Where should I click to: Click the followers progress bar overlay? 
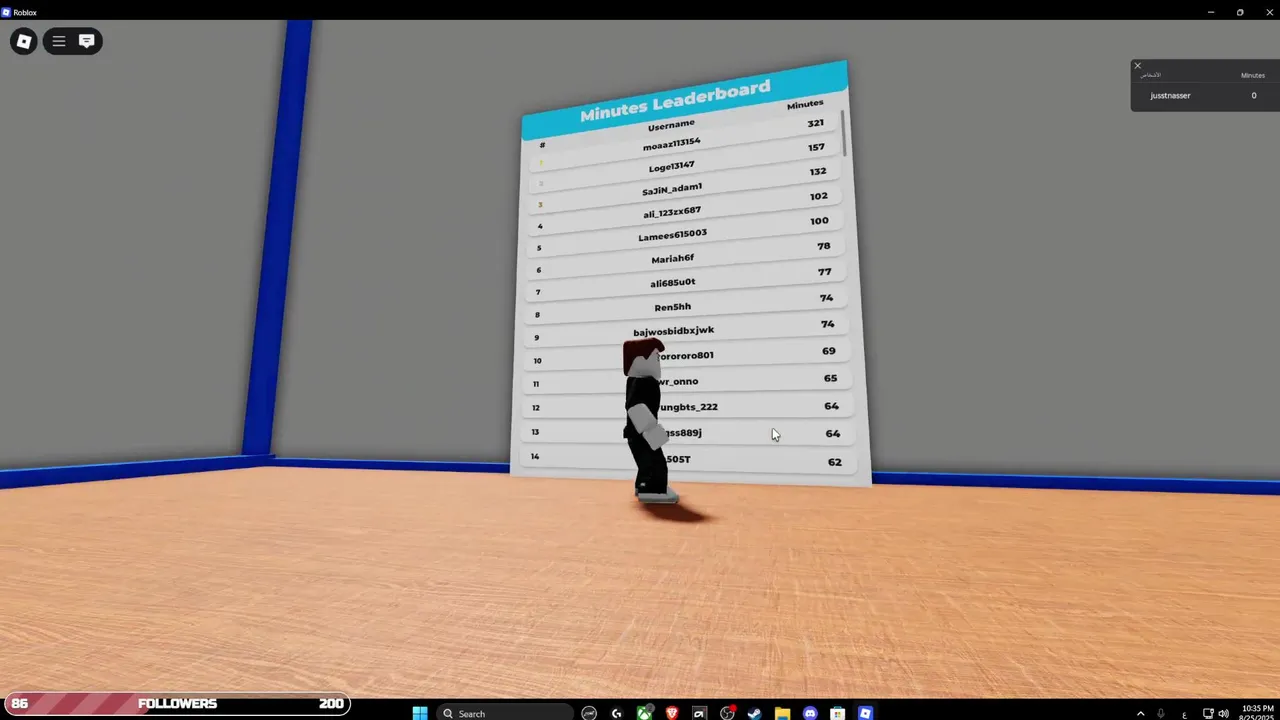pyautogui.click(x=177, y=704)
